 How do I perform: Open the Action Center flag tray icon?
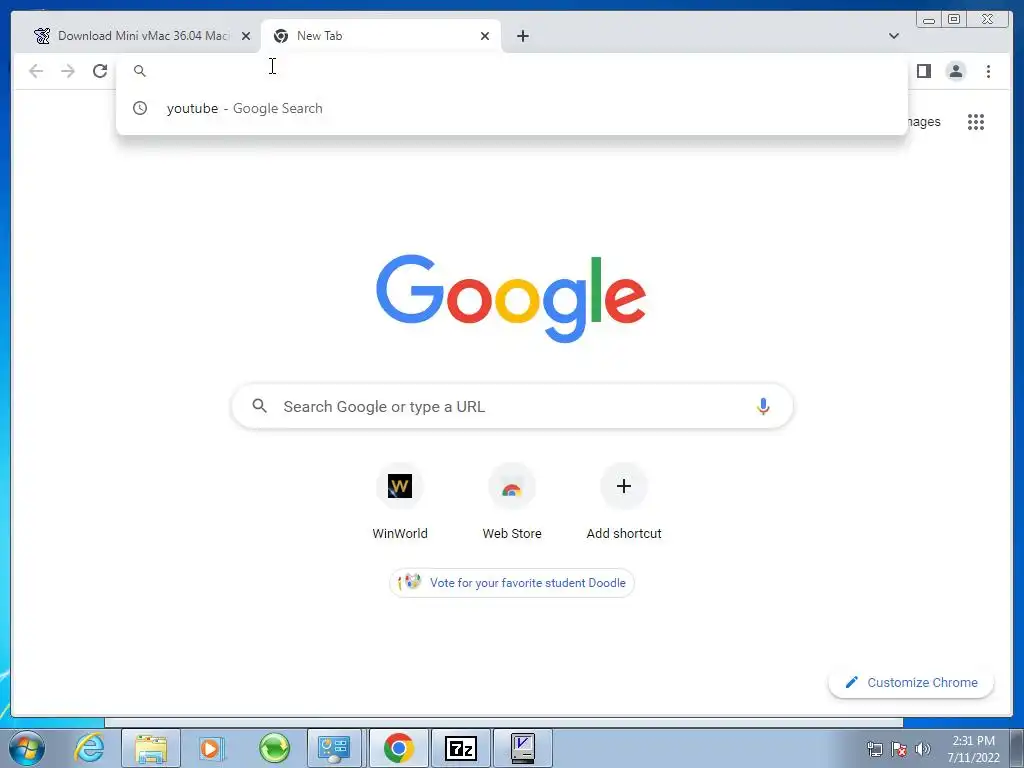tap(899, 749)
